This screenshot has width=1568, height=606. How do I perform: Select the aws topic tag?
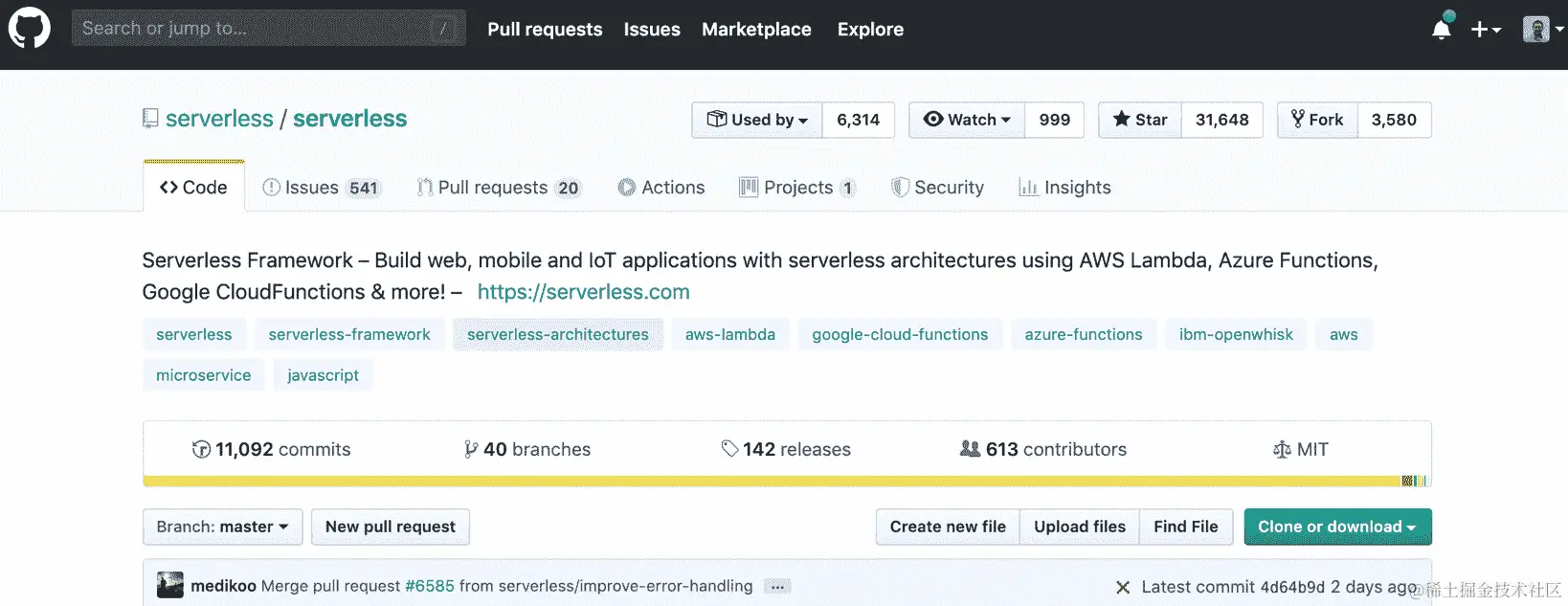tap(1344, 334)
